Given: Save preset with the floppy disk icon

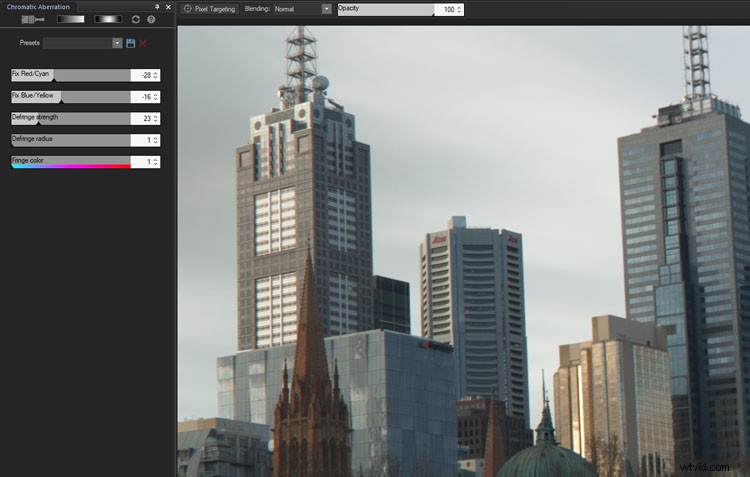Looking at the screenshot, I should point(130,43).
